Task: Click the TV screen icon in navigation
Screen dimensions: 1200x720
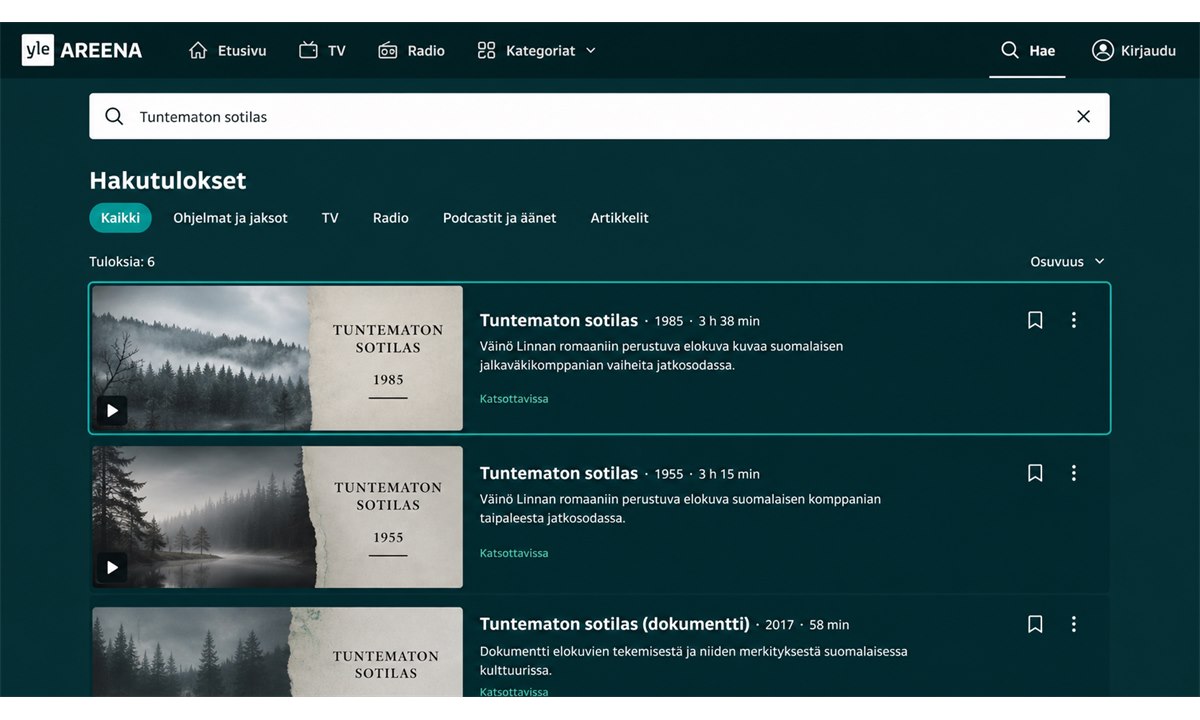Action: pyautogui.click(x=308, y=50)
